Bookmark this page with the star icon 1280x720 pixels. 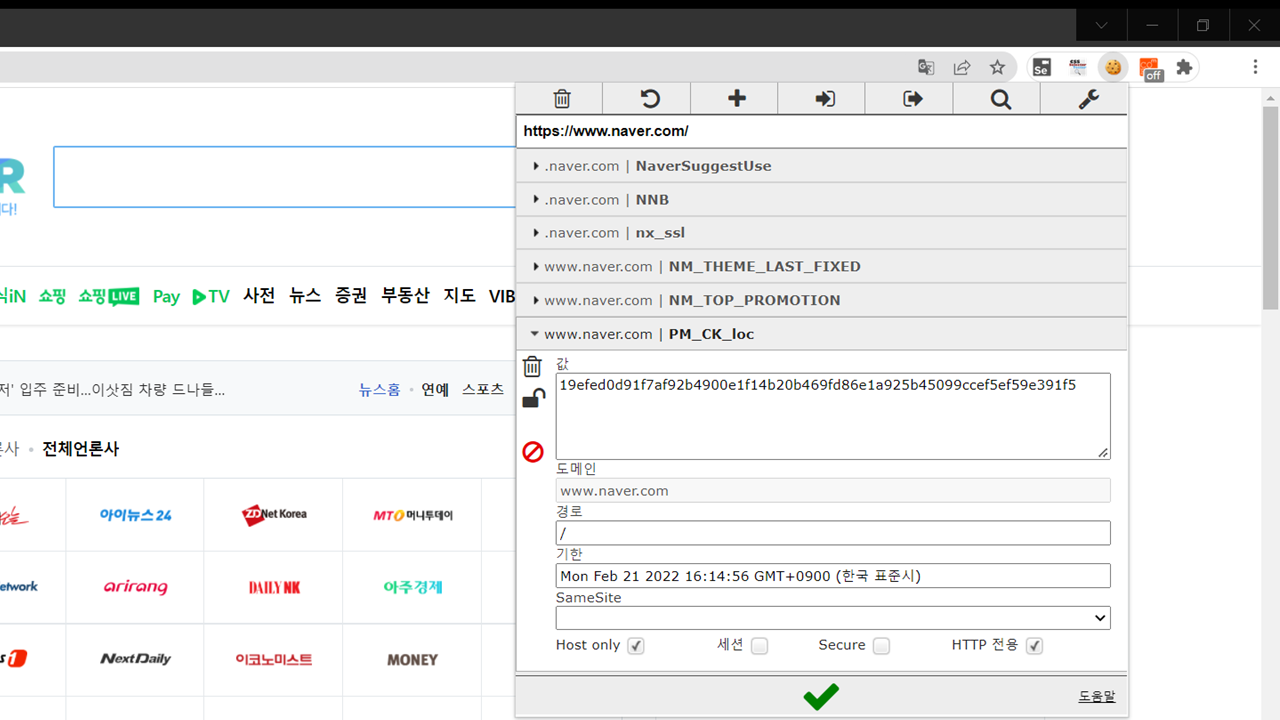coord(997,67)
